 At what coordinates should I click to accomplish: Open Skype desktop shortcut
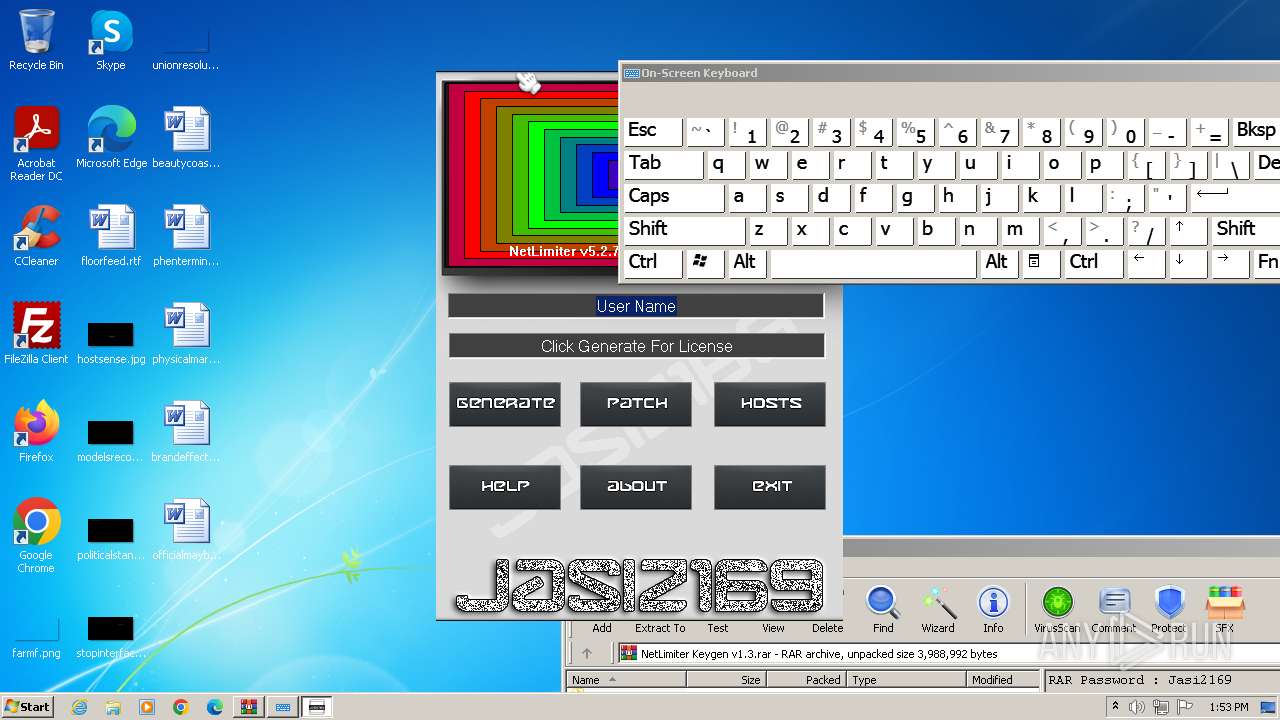(x=110, y=41)
